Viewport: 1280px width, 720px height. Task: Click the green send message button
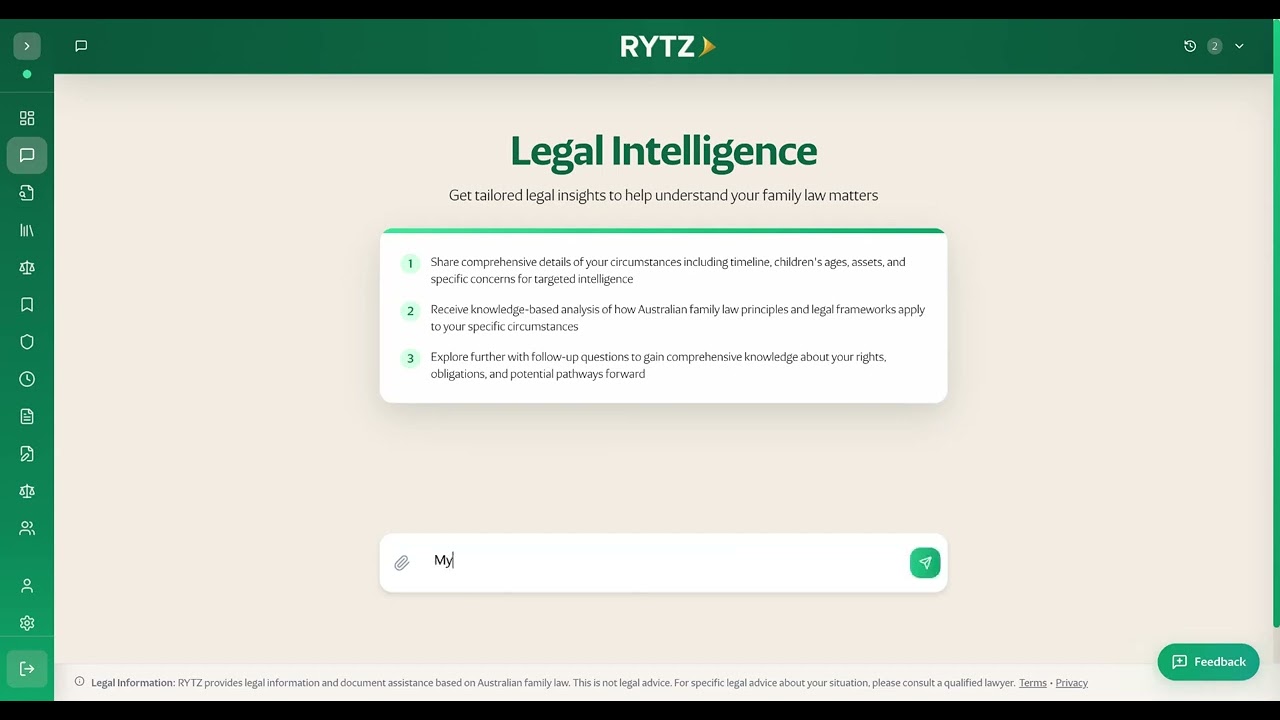[925, 563]
